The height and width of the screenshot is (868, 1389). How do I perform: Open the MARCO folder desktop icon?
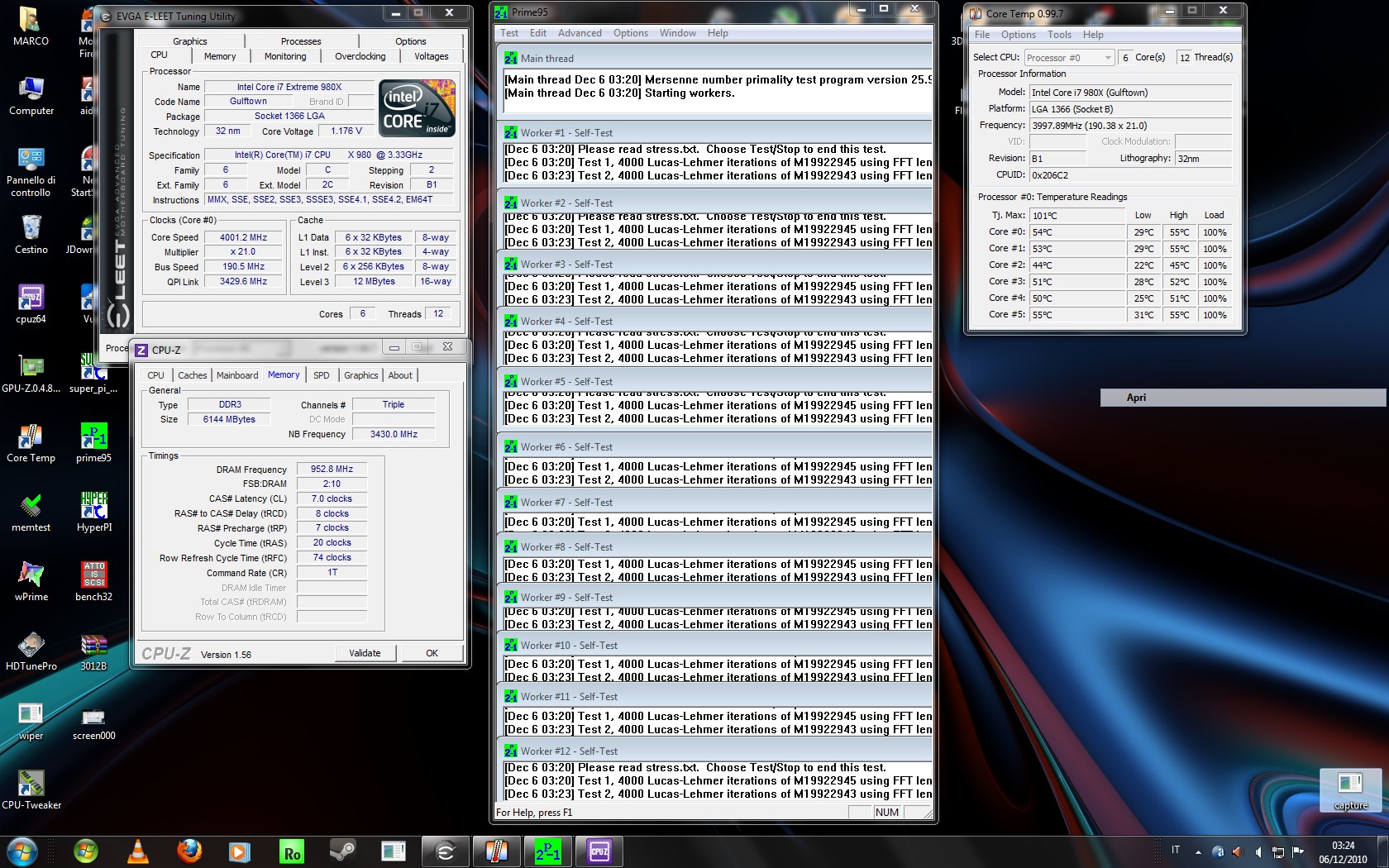click(31, 26)
